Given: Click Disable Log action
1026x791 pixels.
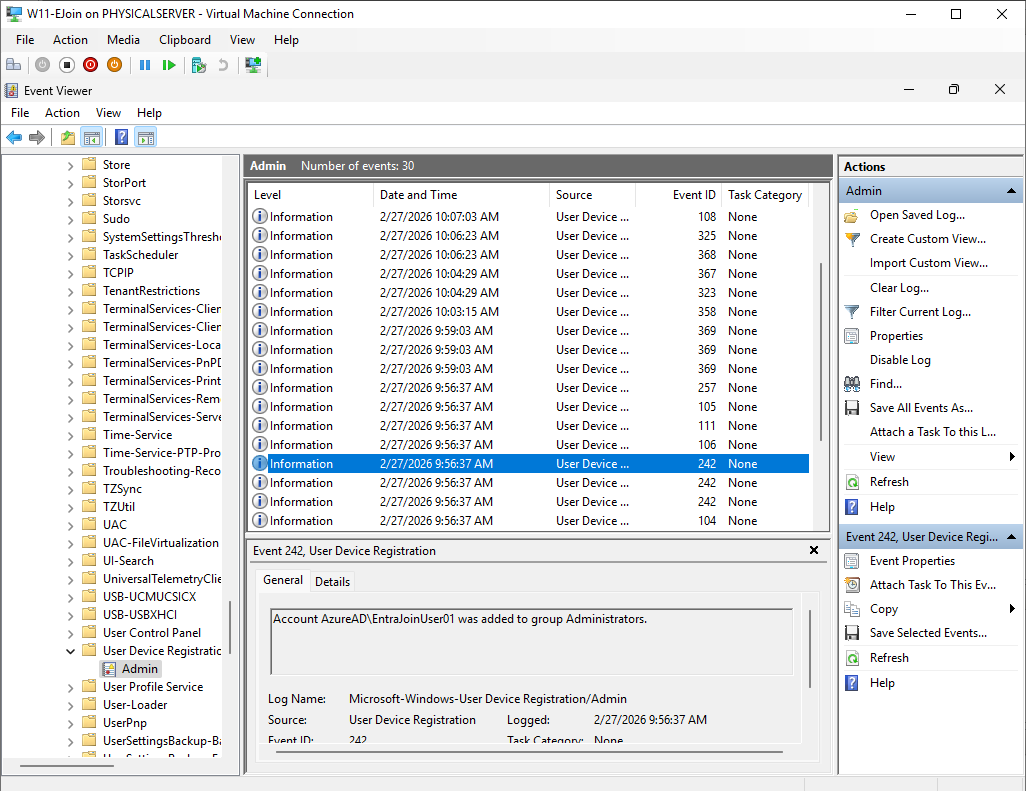Looking at the screenshot, I should [900, 360].
